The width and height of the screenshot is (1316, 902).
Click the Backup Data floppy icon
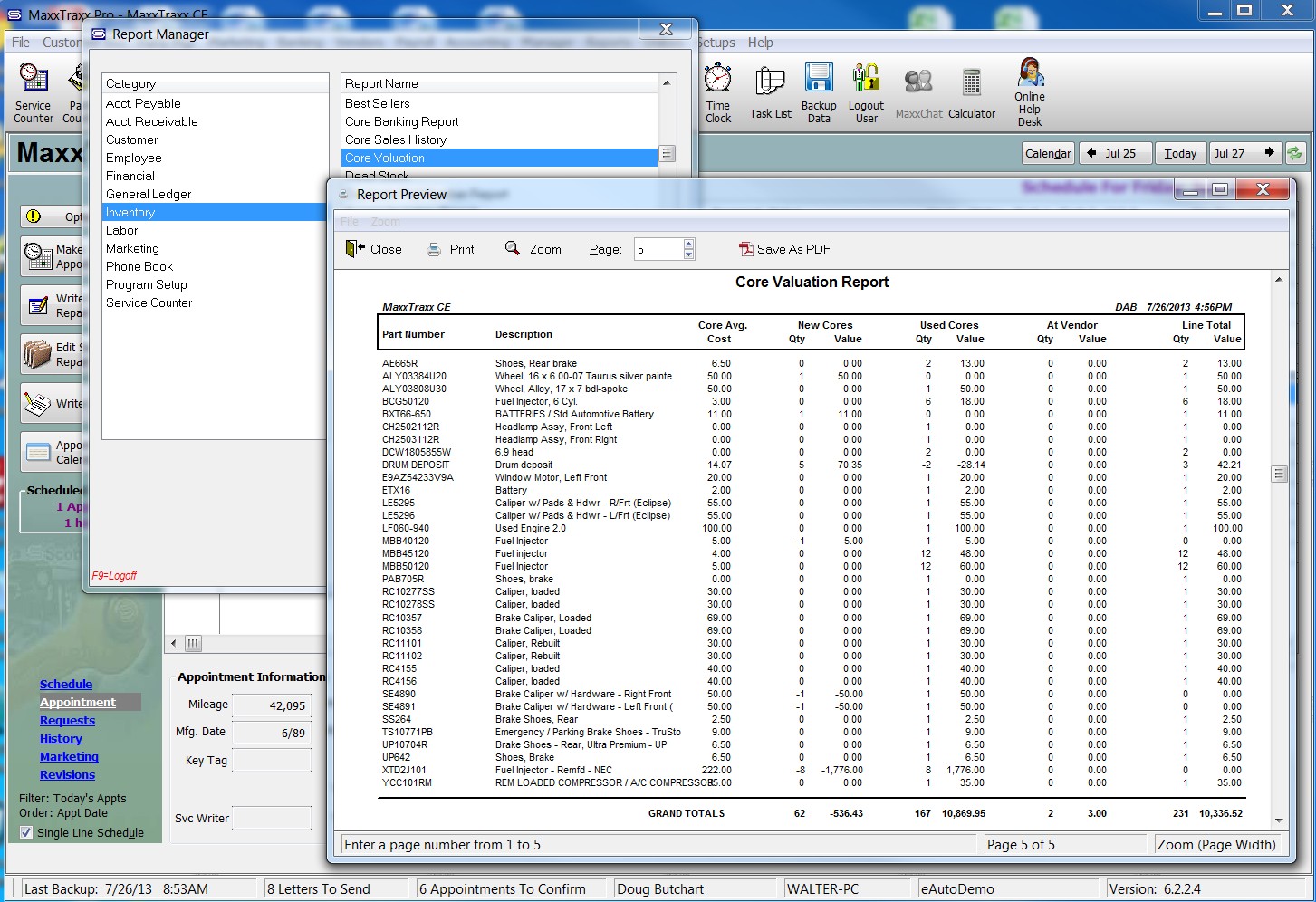819,92
